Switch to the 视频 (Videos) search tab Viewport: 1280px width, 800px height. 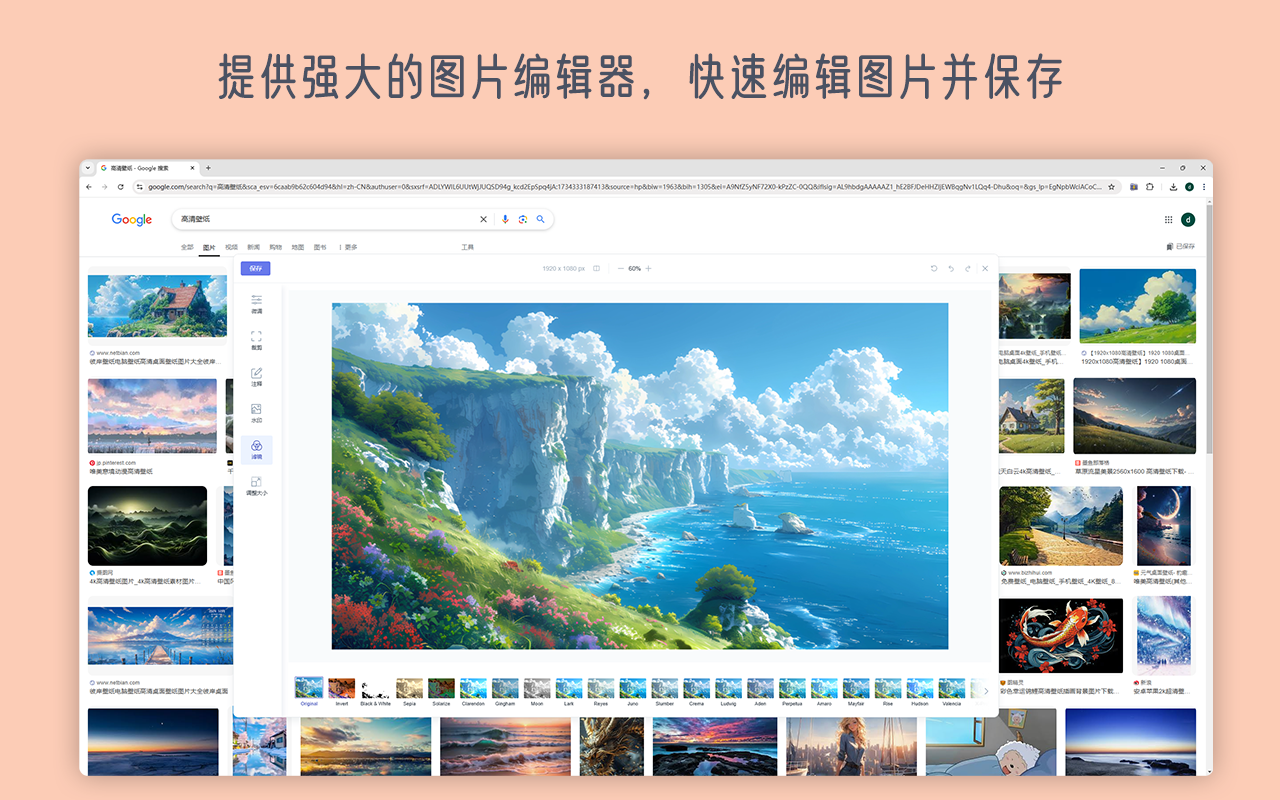(x=231, y=246)
